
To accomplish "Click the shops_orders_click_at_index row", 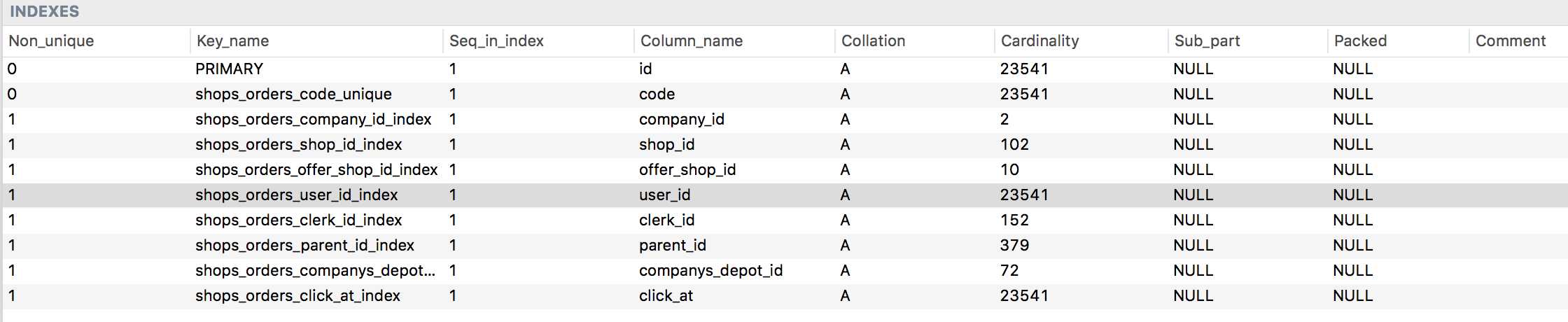I will click(784, 296).
